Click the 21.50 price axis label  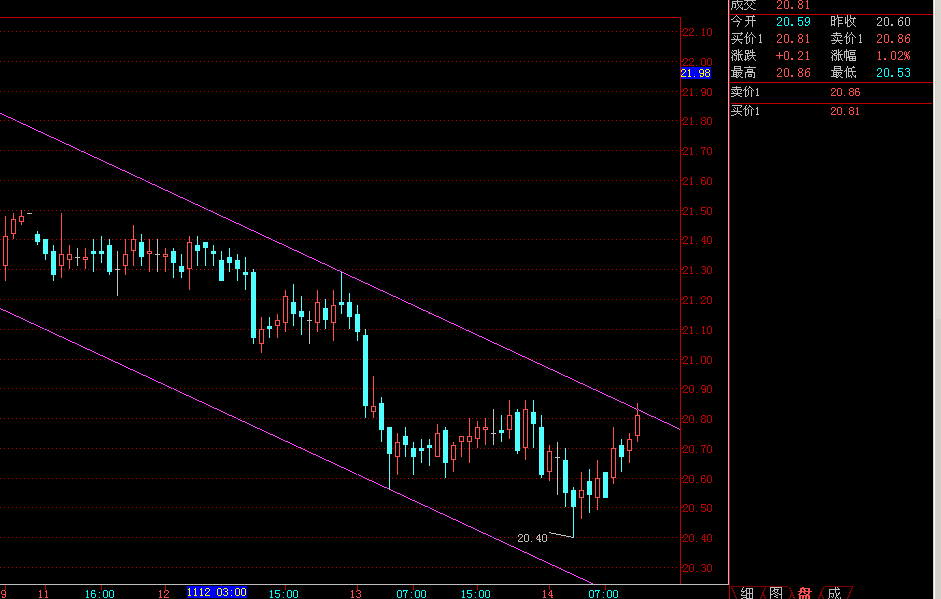pos(697,211)
